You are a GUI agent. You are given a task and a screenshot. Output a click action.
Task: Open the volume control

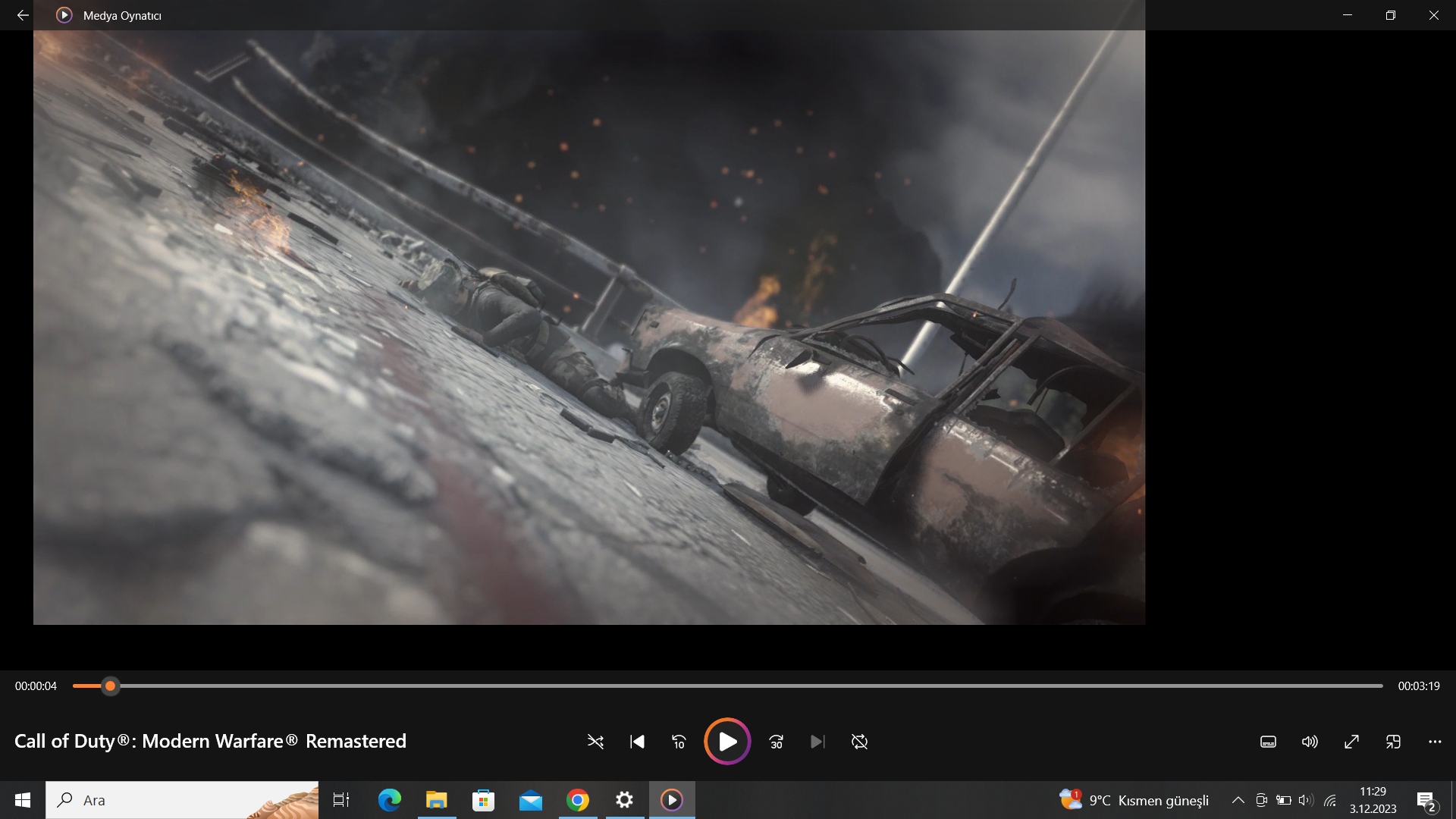pyautogui.click(x=1310, y=742)
